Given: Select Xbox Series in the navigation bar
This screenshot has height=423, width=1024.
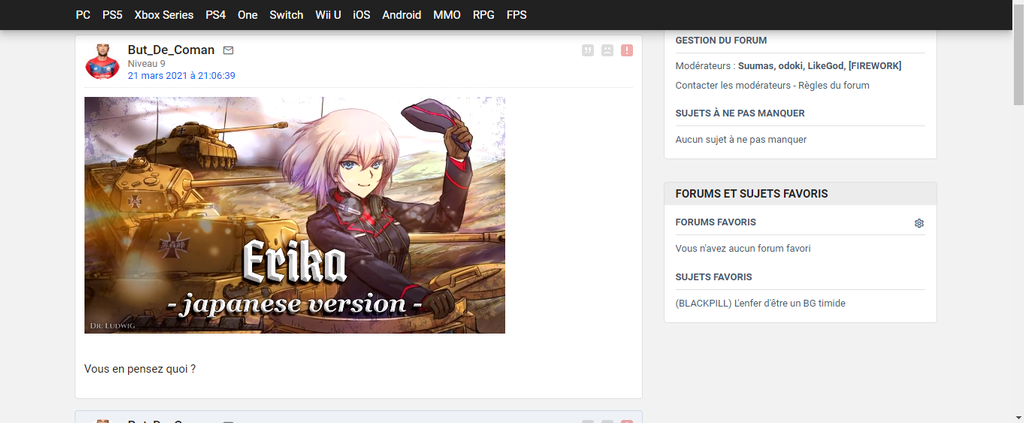Looking at the screenshot, I should [x=164, y=14].
